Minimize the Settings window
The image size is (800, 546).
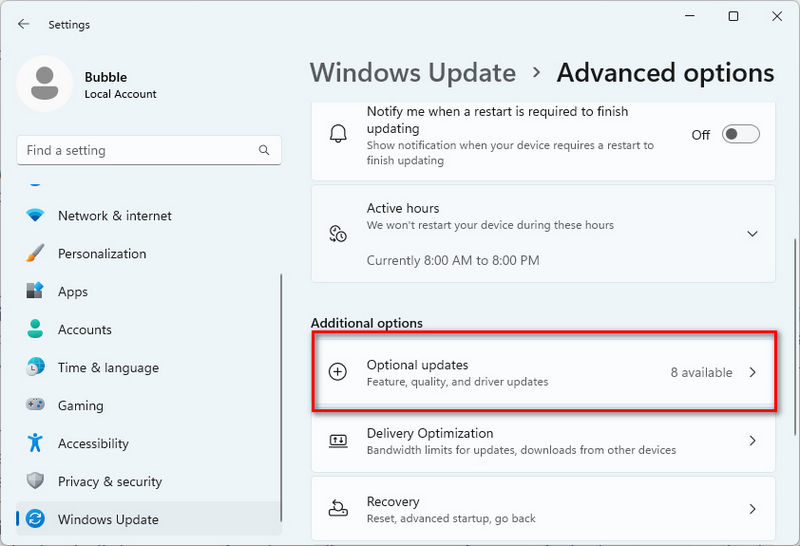[690, 16]
